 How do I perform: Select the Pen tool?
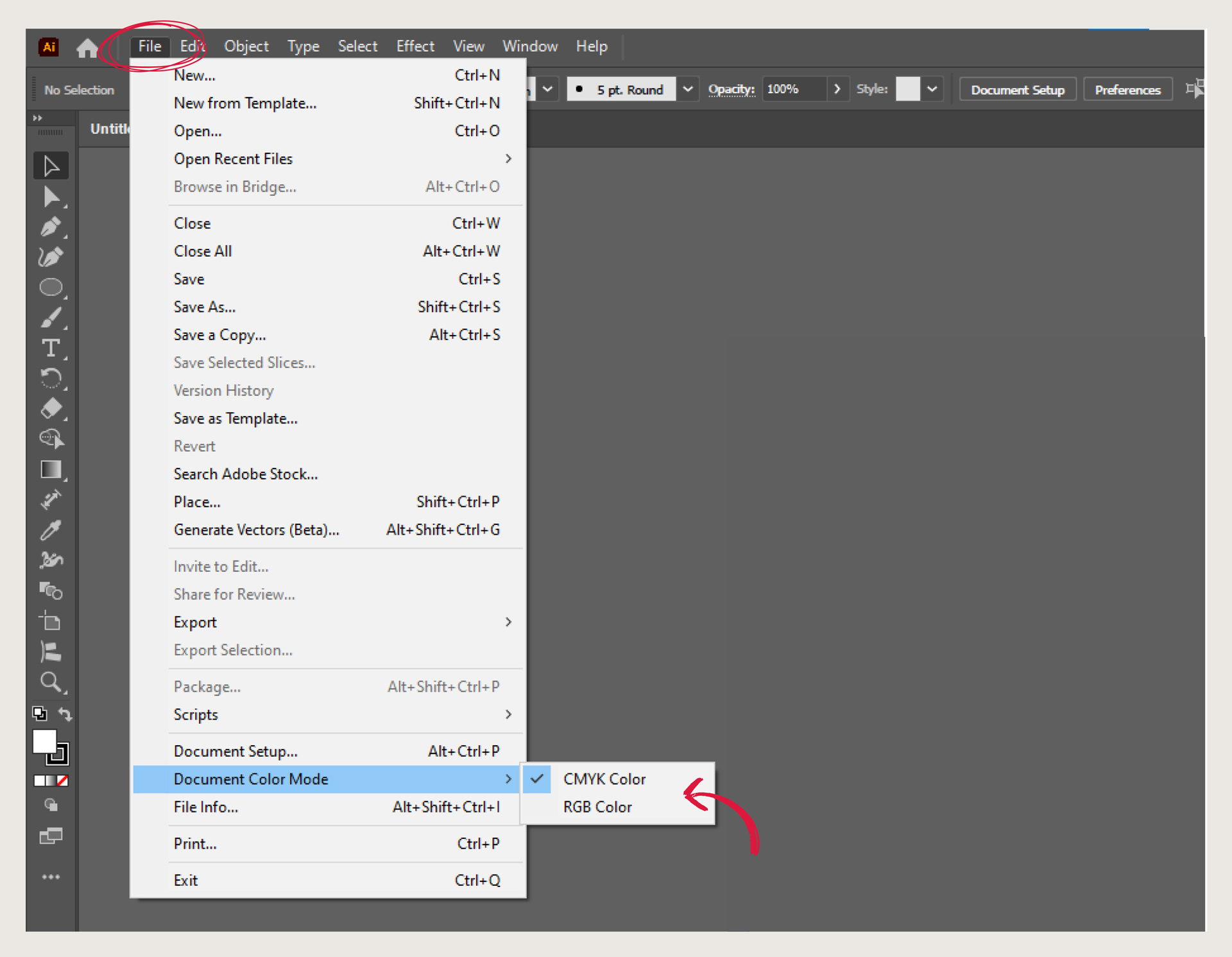pos(51,227)
